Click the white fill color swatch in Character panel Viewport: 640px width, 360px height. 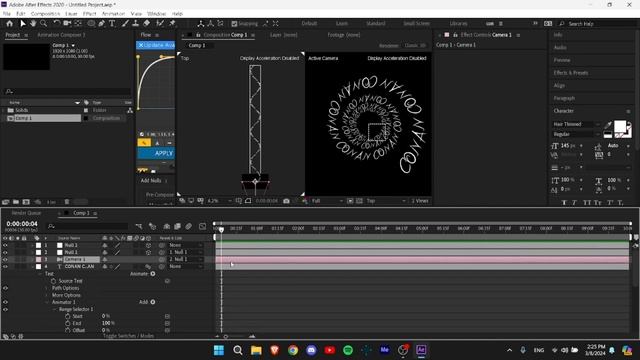click(620, 127)
